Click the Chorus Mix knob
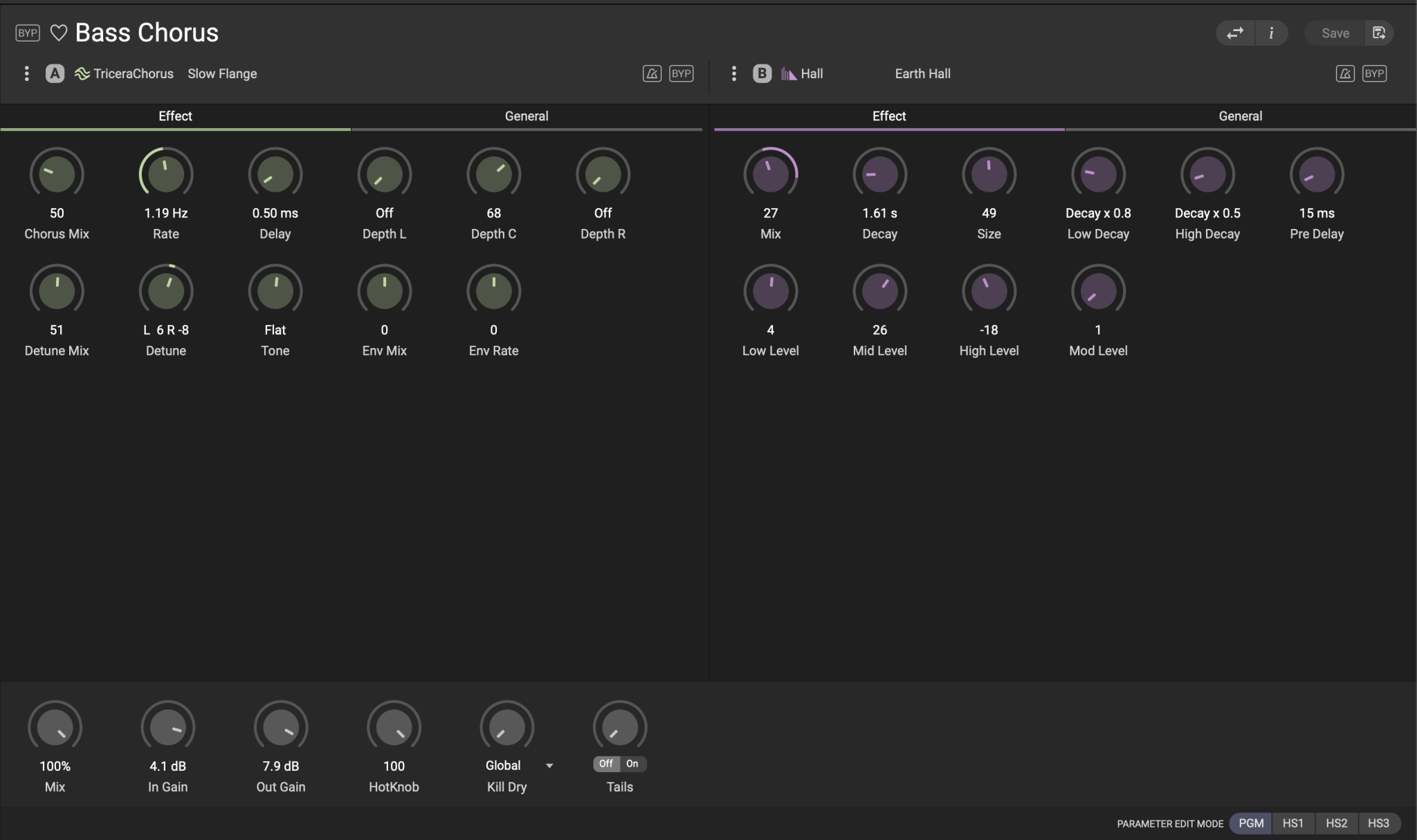Viewport: 1417px width, 840px height. 57,174
